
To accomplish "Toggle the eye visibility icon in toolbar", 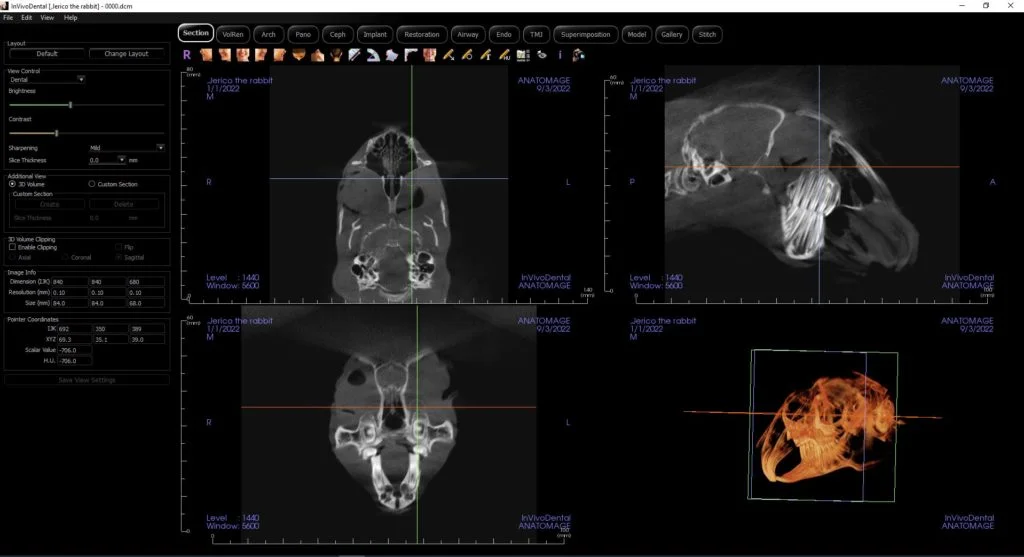I will click(x=541, y=54).
